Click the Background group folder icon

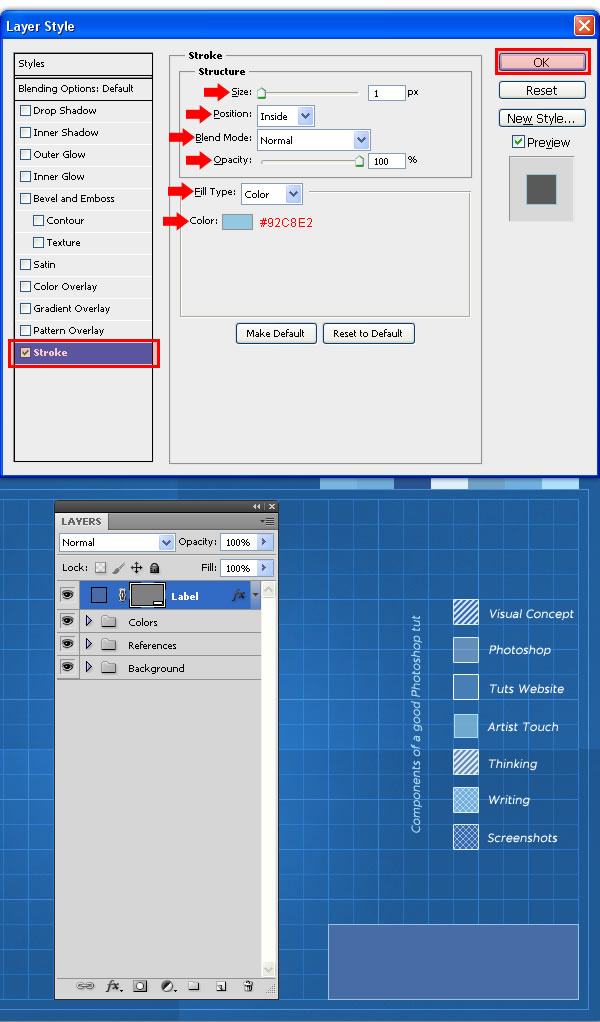point(109,668)
